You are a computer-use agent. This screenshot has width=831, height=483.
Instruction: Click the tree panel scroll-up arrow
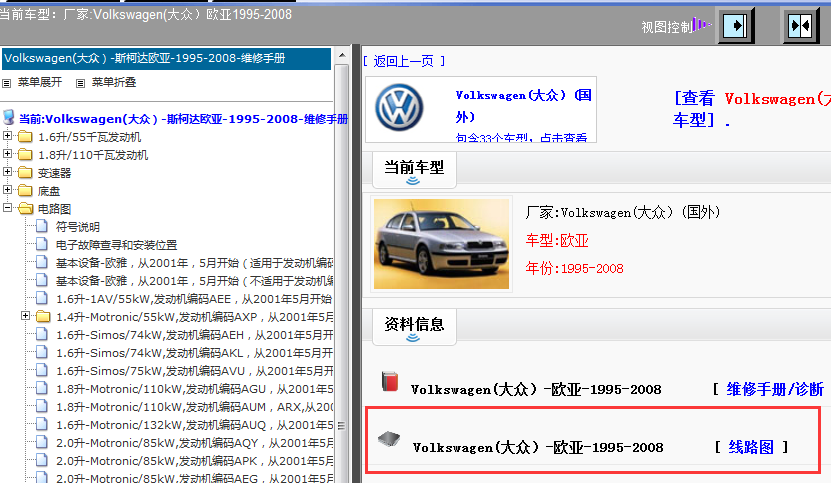[342, 55]
